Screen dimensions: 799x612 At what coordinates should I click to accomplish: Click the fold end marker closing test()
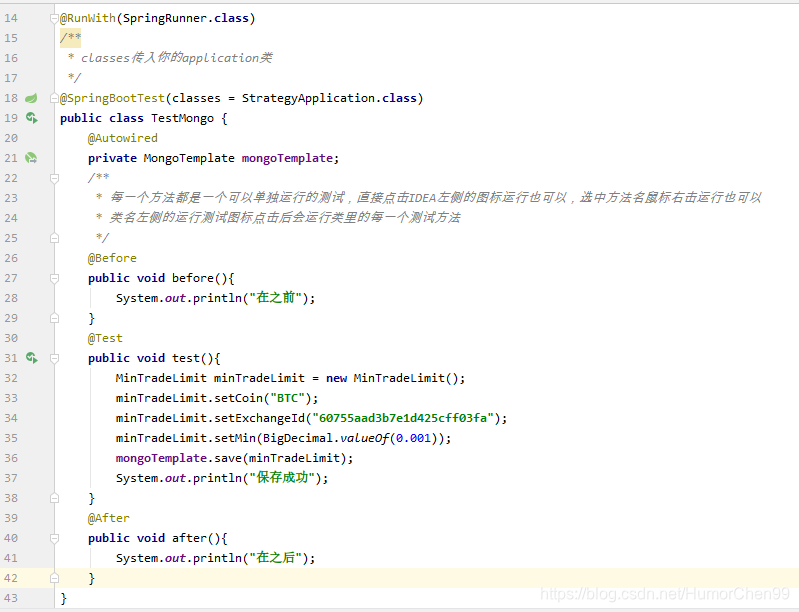pyautogui.click(x=54, y=498)
